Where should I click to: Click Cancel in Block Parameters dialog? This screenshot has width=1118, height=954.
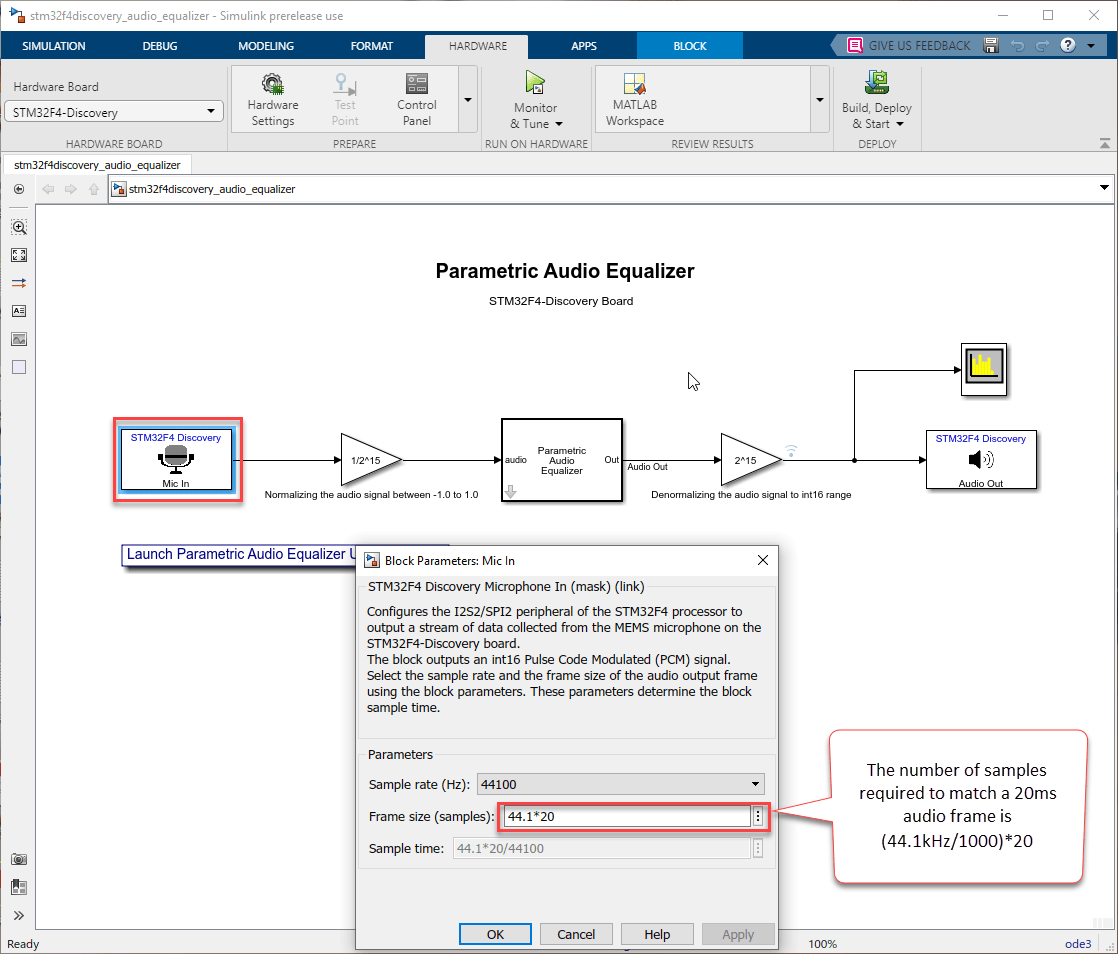[576, 934]
